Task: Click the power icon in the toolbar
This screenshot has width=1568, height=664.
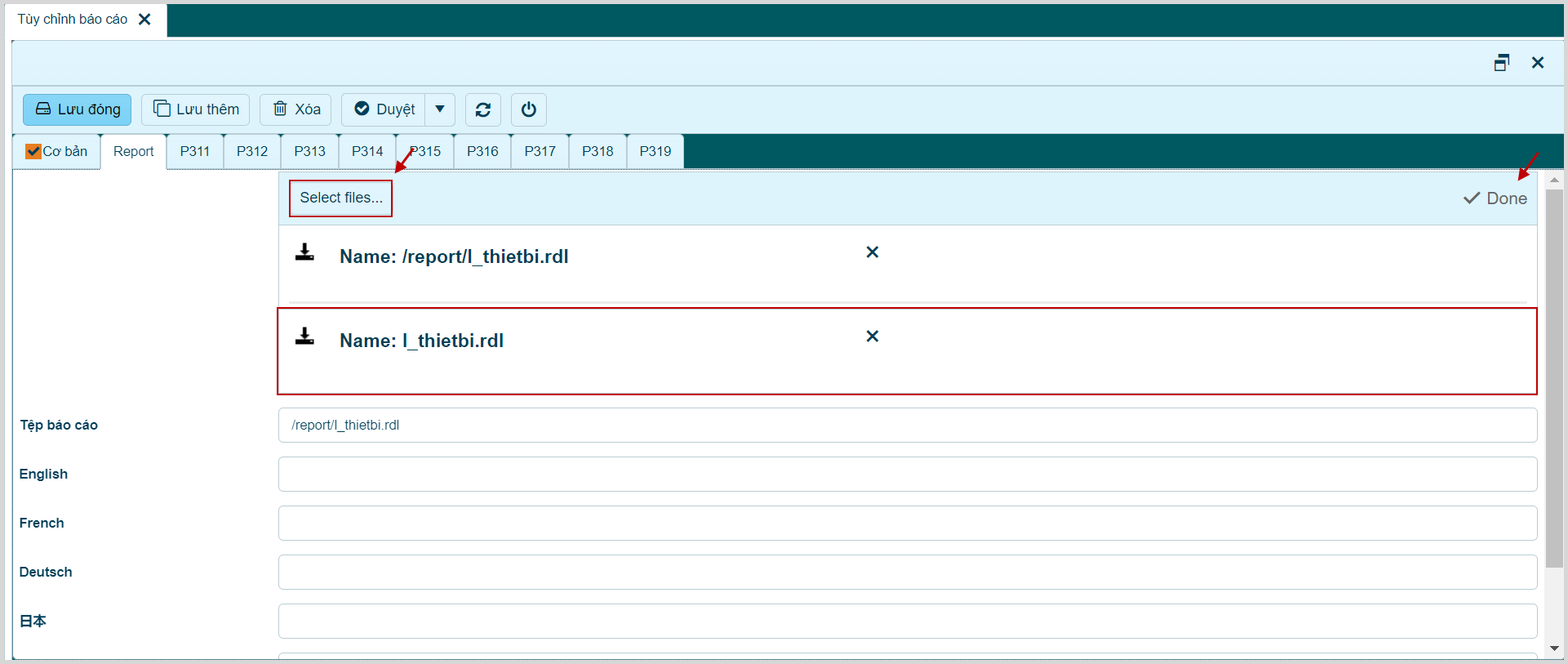Action: [529, 109]
